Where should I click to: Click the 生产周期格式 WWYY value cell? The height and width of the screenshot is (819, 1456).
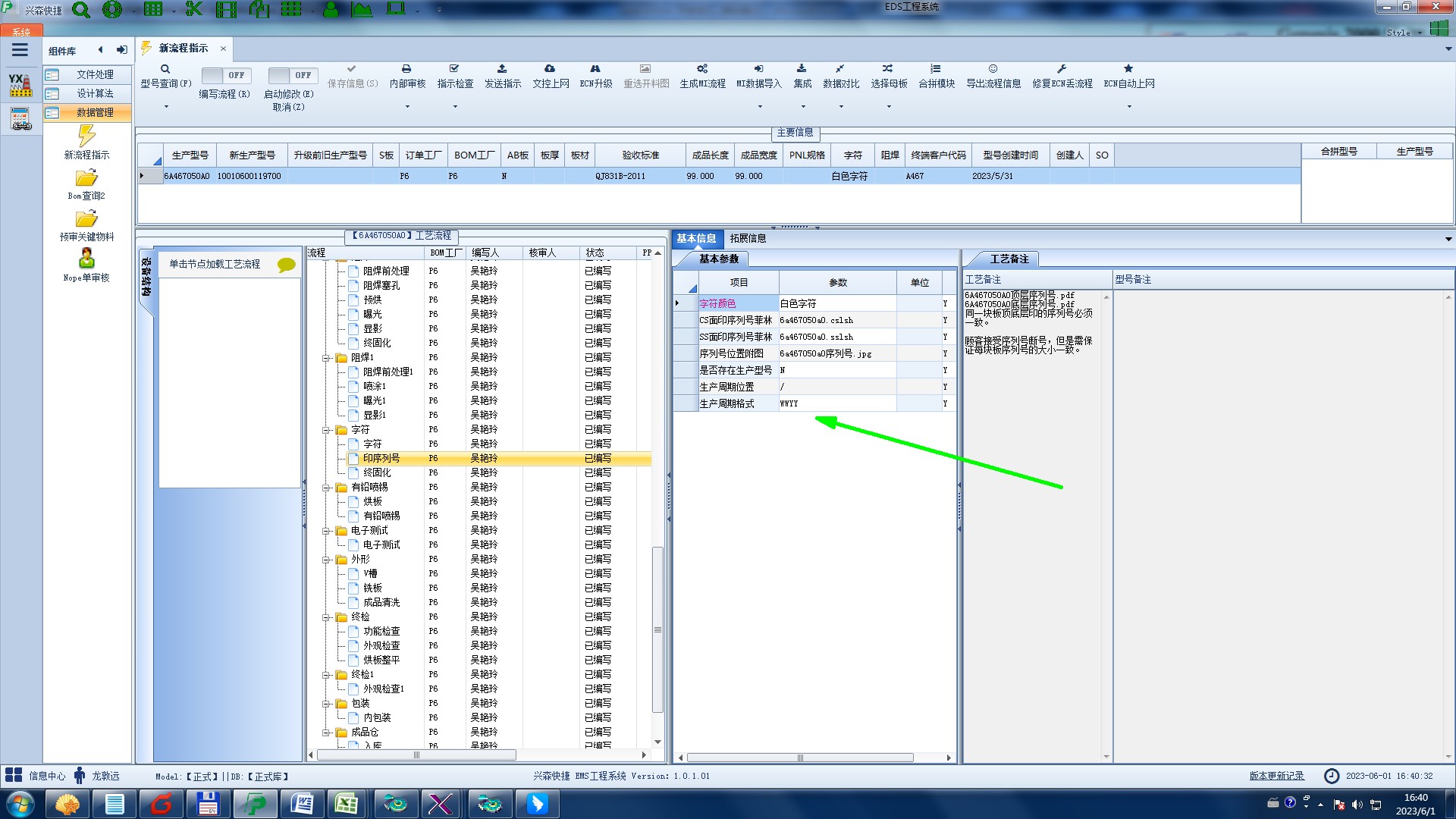coord(837,403)
